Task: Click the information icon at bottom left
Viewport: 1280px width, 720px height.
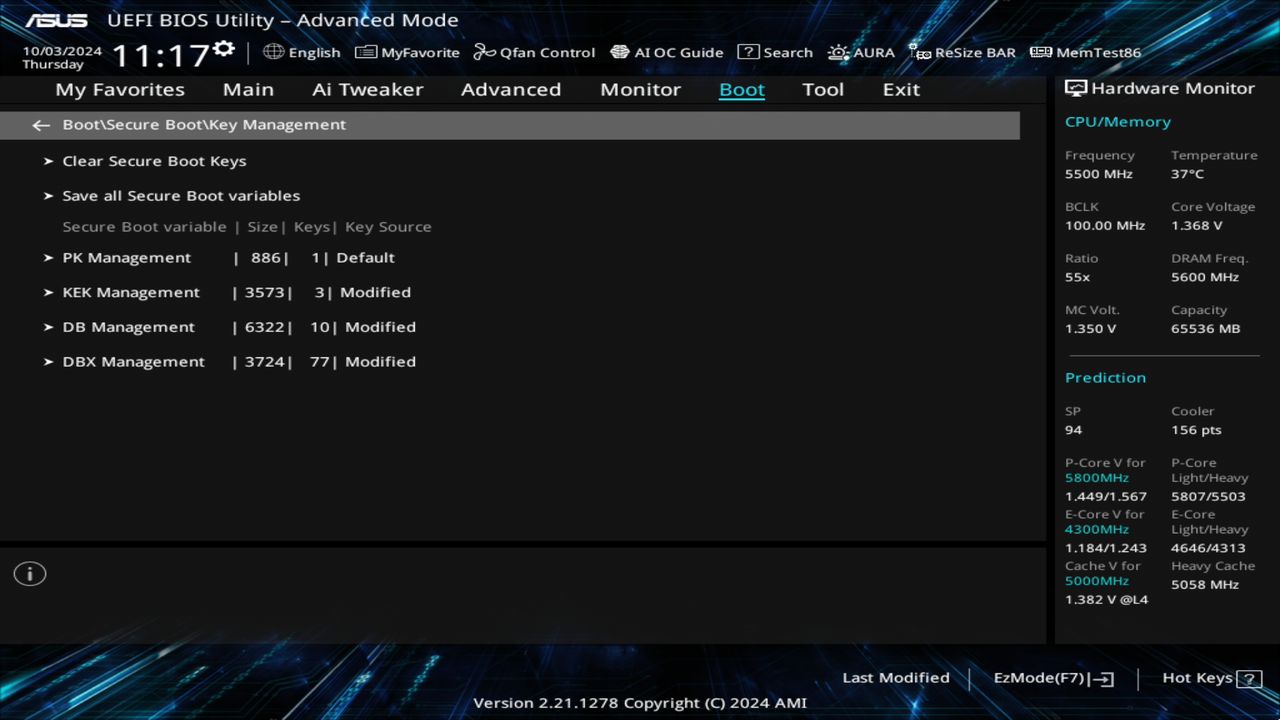Action: click(29, 573)
